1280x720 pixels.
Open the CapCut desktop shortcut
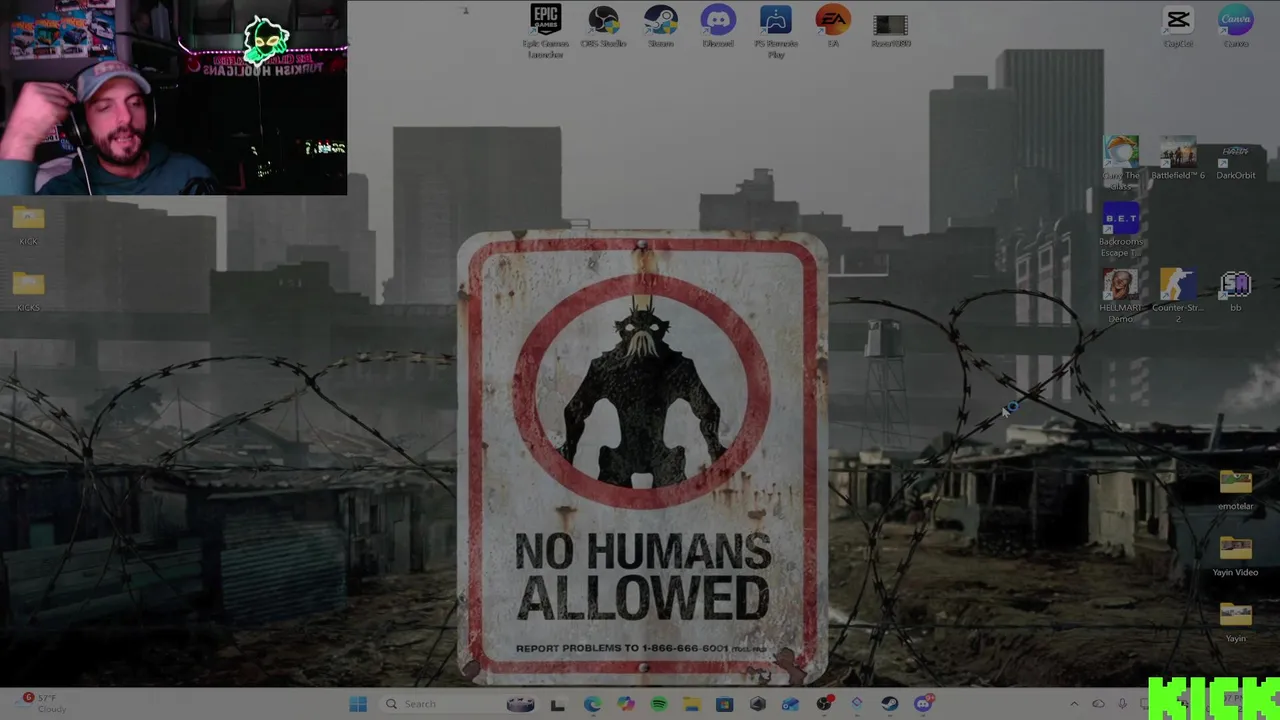(1178, 27)
